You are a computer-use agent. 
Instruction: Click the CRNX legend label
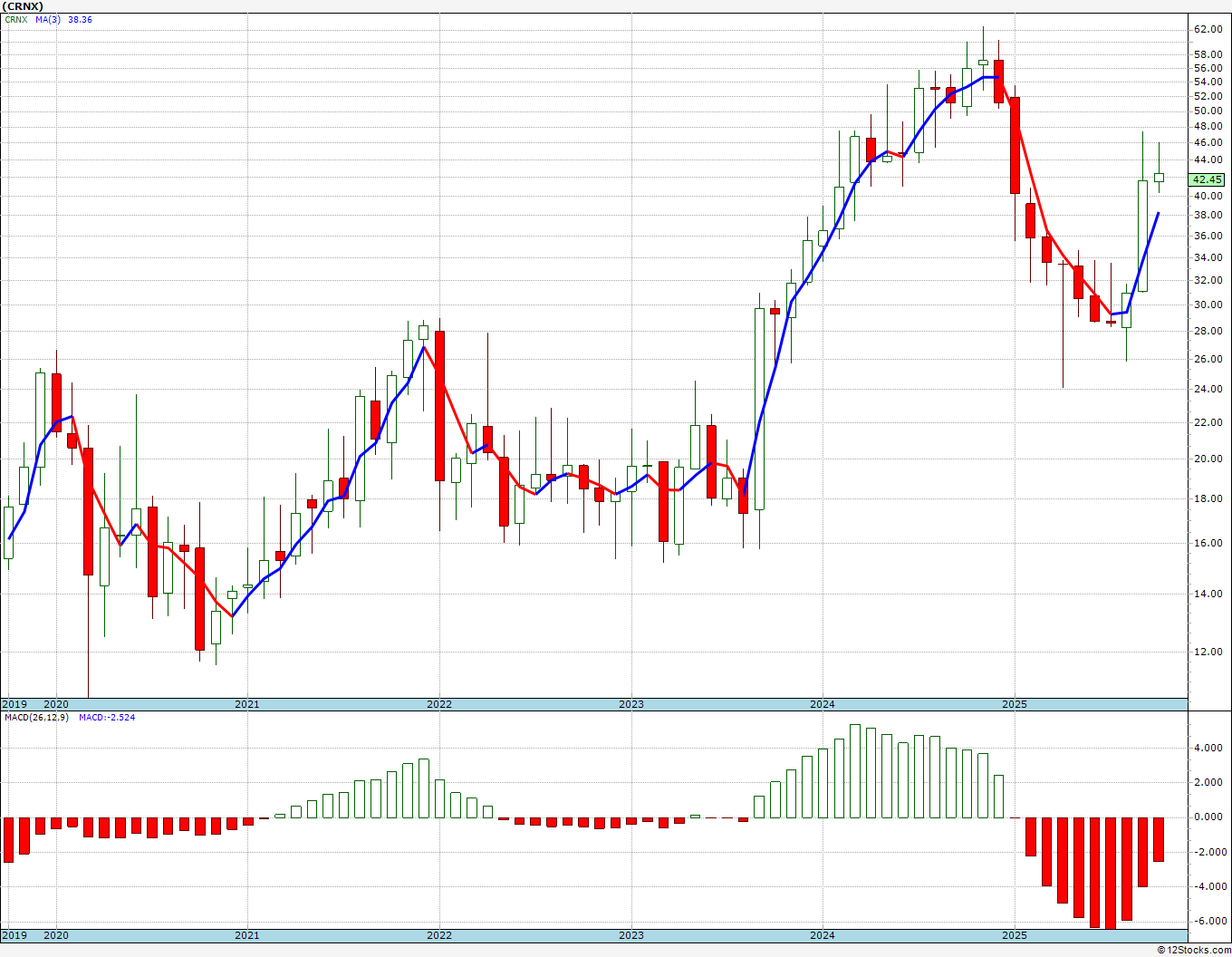click(15, 19)
